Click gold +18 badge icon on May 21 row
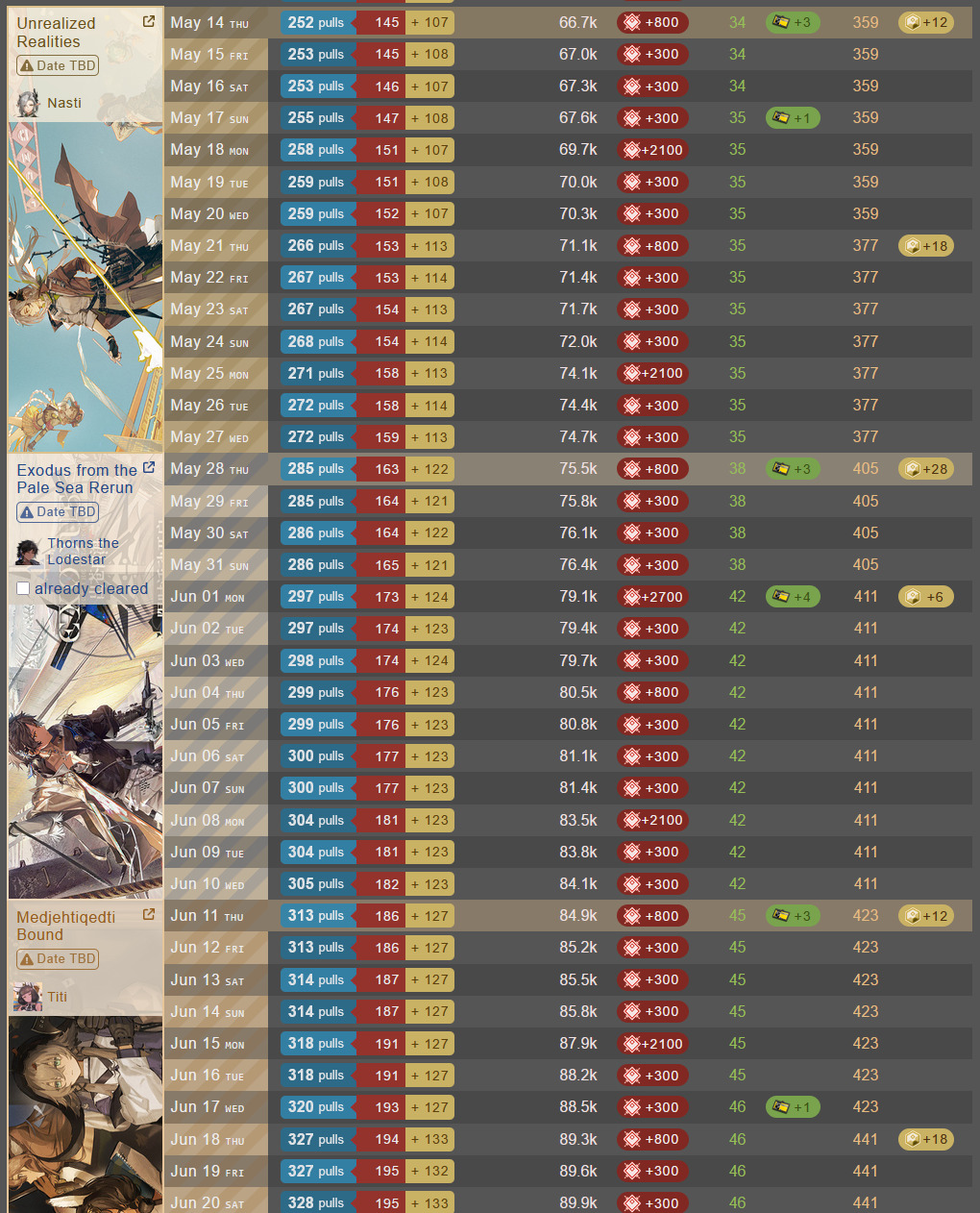 [x=913, y=246]
